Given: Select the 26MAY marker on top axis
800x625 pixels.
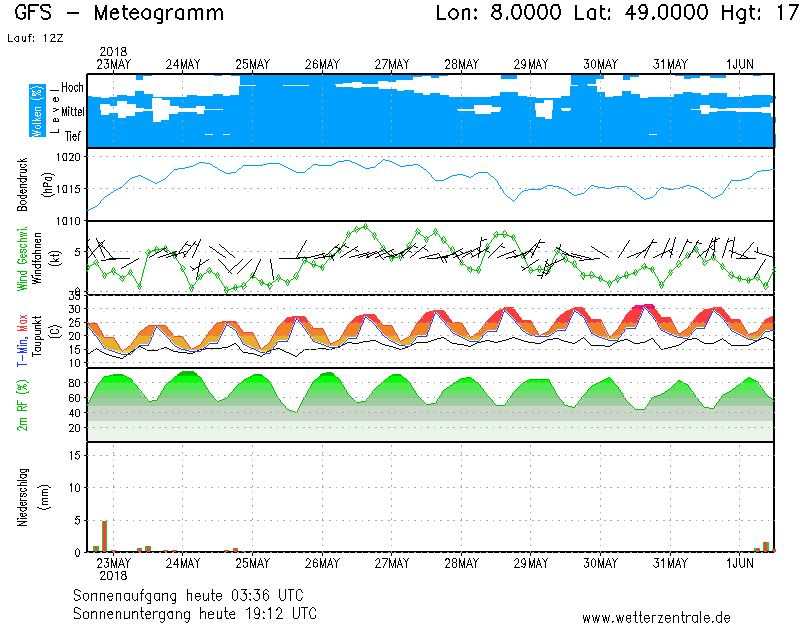Looking at the screenshot, I should [x=323, y=64].
